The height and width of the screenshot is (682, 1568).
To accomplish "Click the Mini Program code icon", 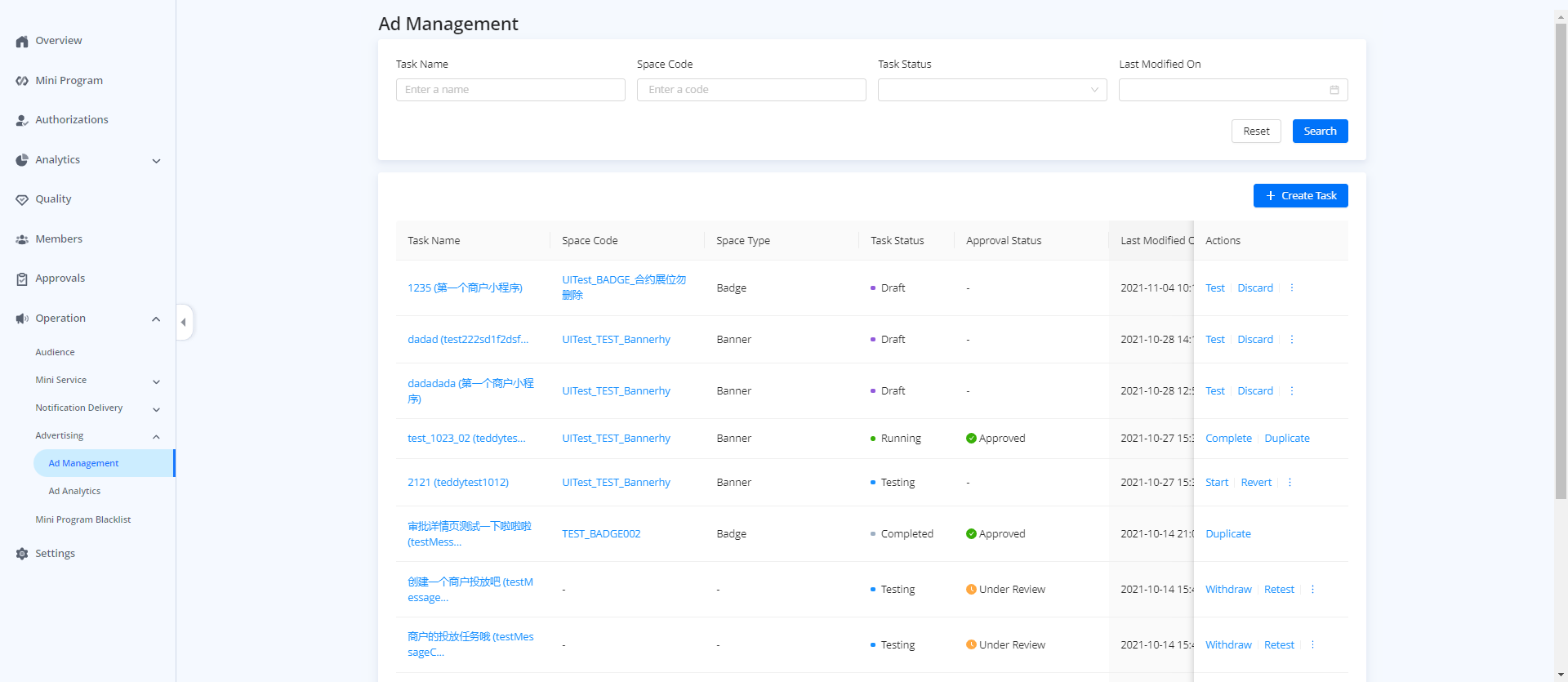I will click(x=22, y=81).
